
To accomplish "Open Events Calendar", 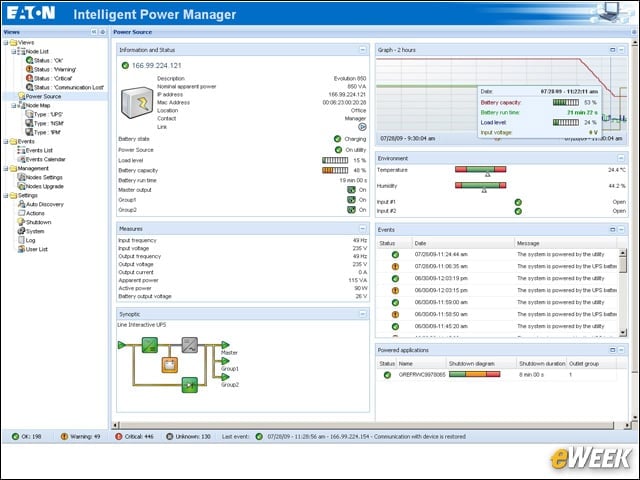I will pyautogui.click(x=41, y=159).
